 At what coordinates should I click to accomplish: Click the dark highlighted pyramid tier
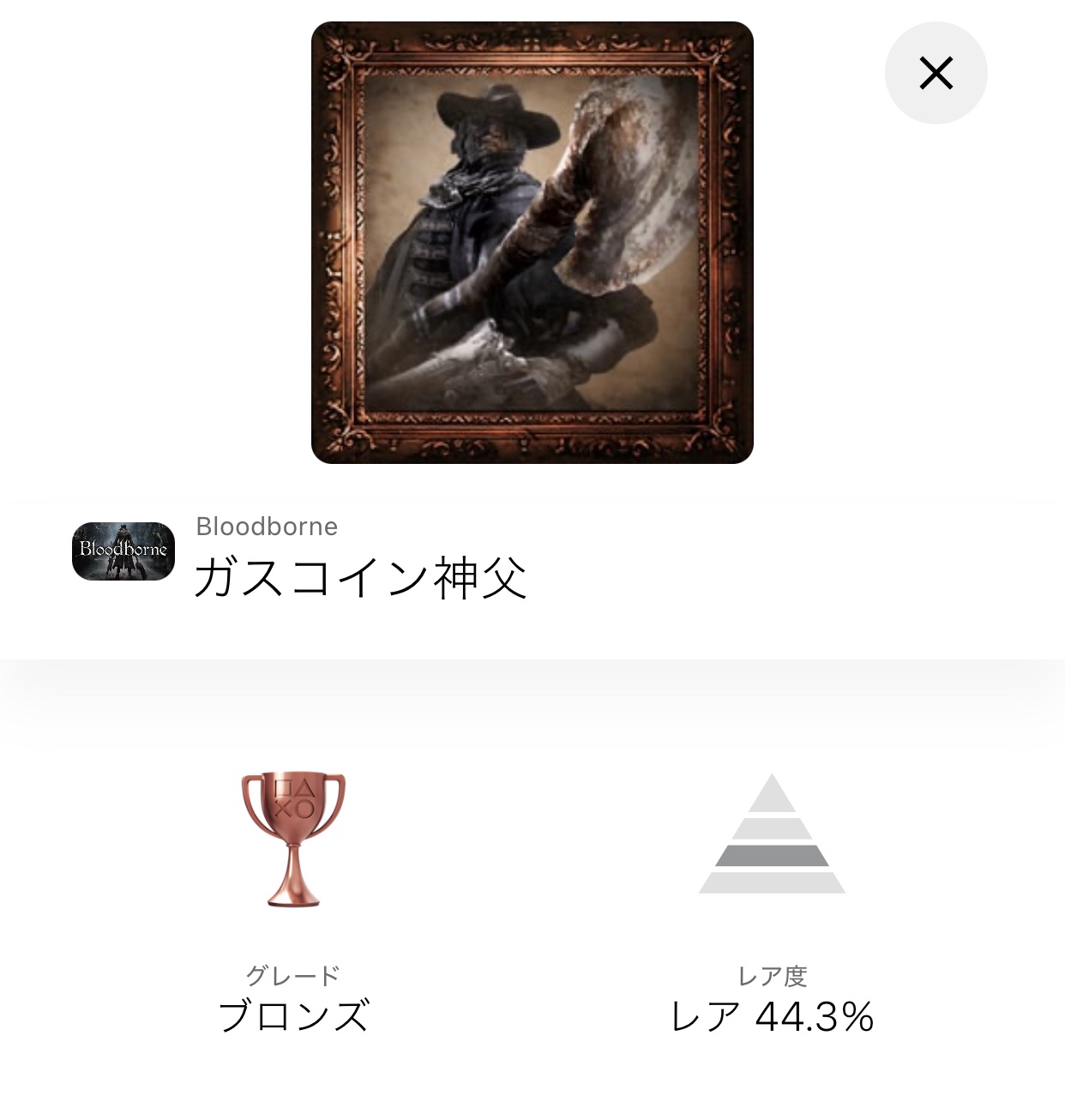point(772,855)
